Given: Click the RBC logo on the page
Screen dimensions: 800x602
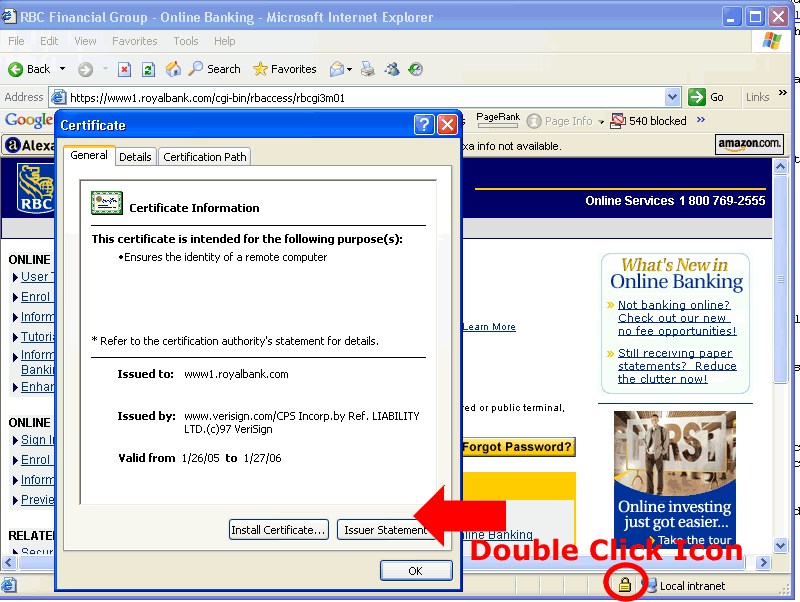Looking at the screenshot, I should [35, 188].
